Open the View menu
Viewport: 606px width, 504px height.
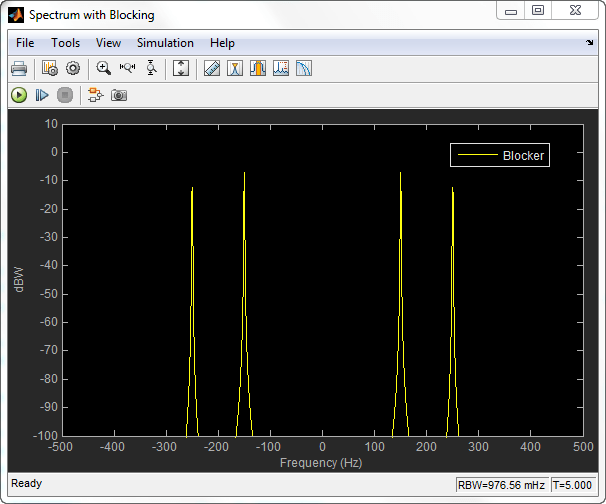point(108,43)
